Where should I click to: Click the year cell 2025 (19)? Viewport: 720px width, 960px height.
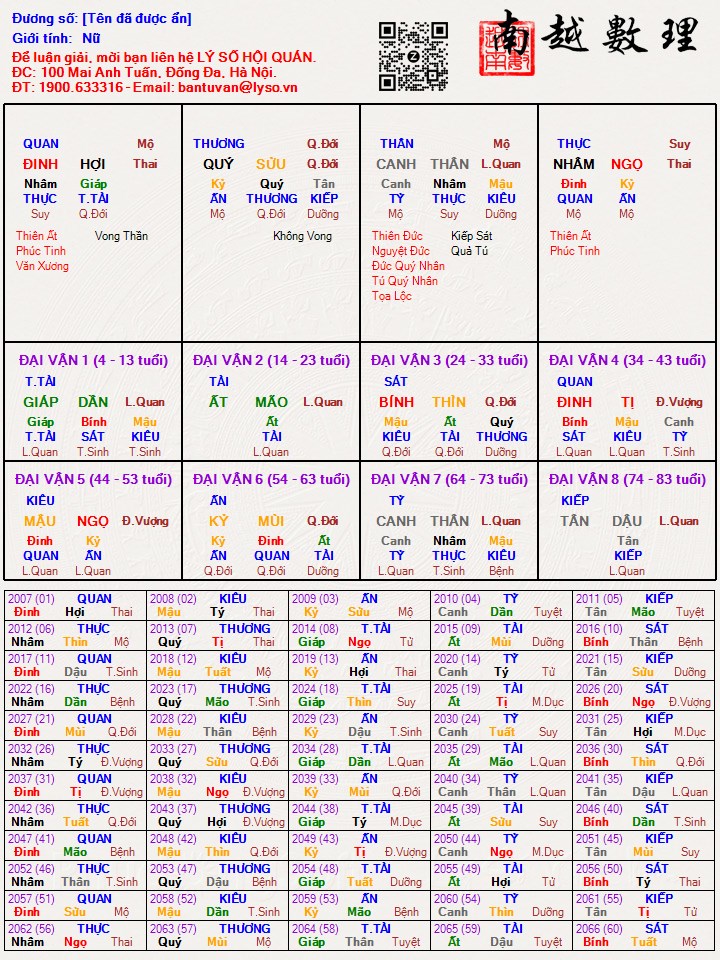pyautogui.click(x=501, y=696)
